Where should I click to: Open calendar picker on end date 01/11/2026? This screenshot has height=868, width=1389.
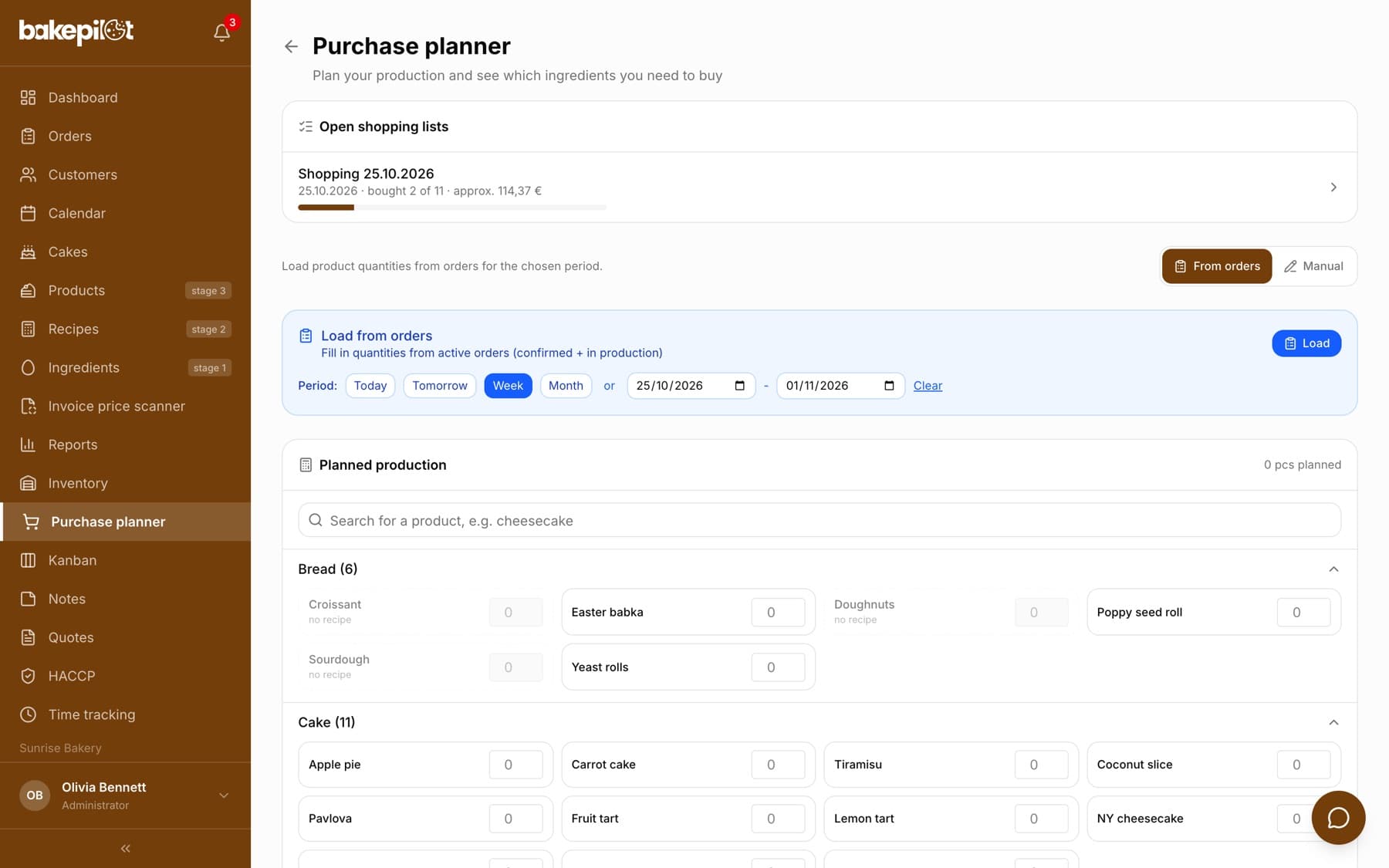(x=889, y=386)
